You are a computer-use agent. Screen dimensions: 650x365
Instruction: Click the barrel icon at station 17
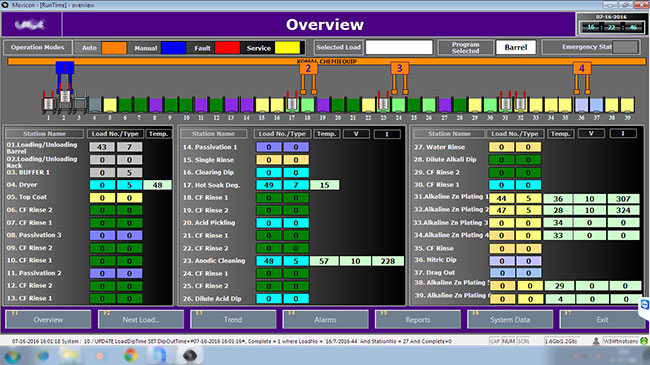coord(292,104)
